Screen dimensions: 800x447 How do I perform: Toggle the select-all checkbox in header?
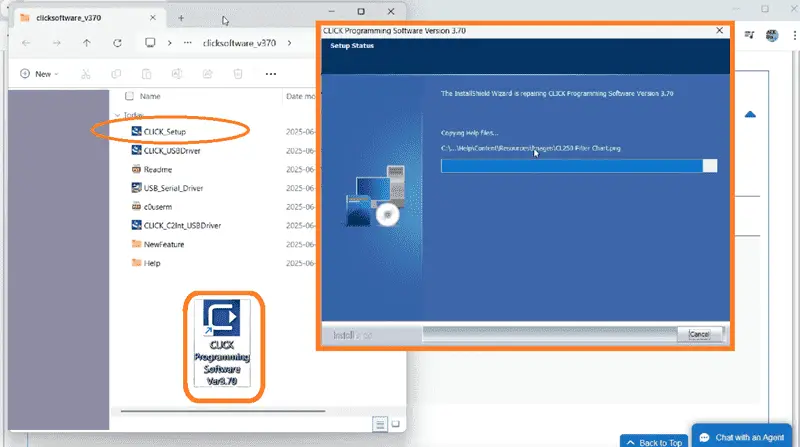coord(130,96)
